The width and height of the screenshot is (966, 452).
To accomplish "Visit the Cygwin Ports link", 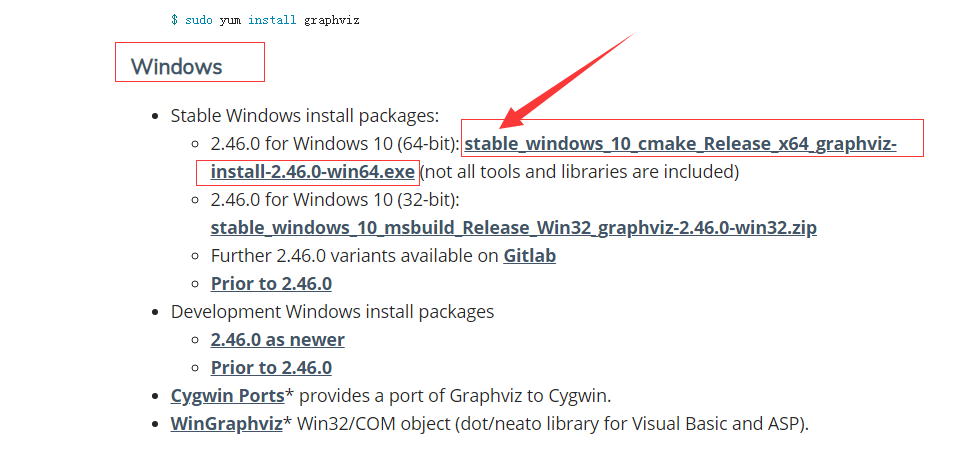I will coord(227,396).
